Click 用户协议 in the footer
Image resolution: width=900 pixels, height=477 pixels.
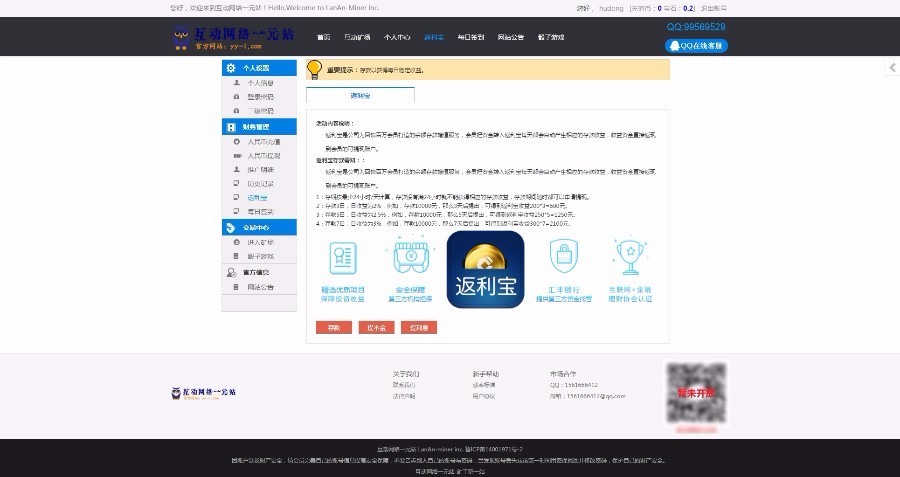[484, 396]
